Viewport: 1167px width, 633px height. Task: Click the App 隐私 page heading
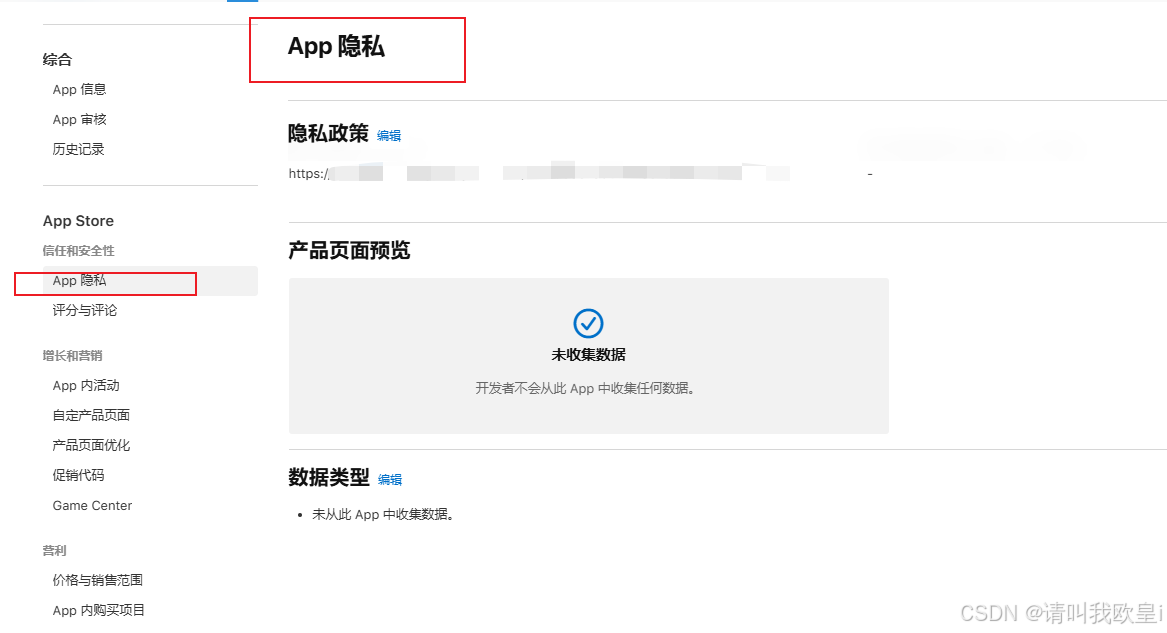click(336, 47)
